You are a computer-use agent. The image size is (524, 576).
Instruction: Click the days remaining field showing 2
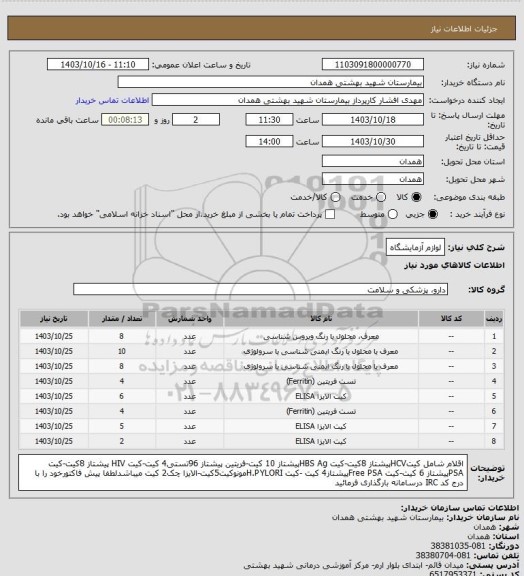pos(196,120)
